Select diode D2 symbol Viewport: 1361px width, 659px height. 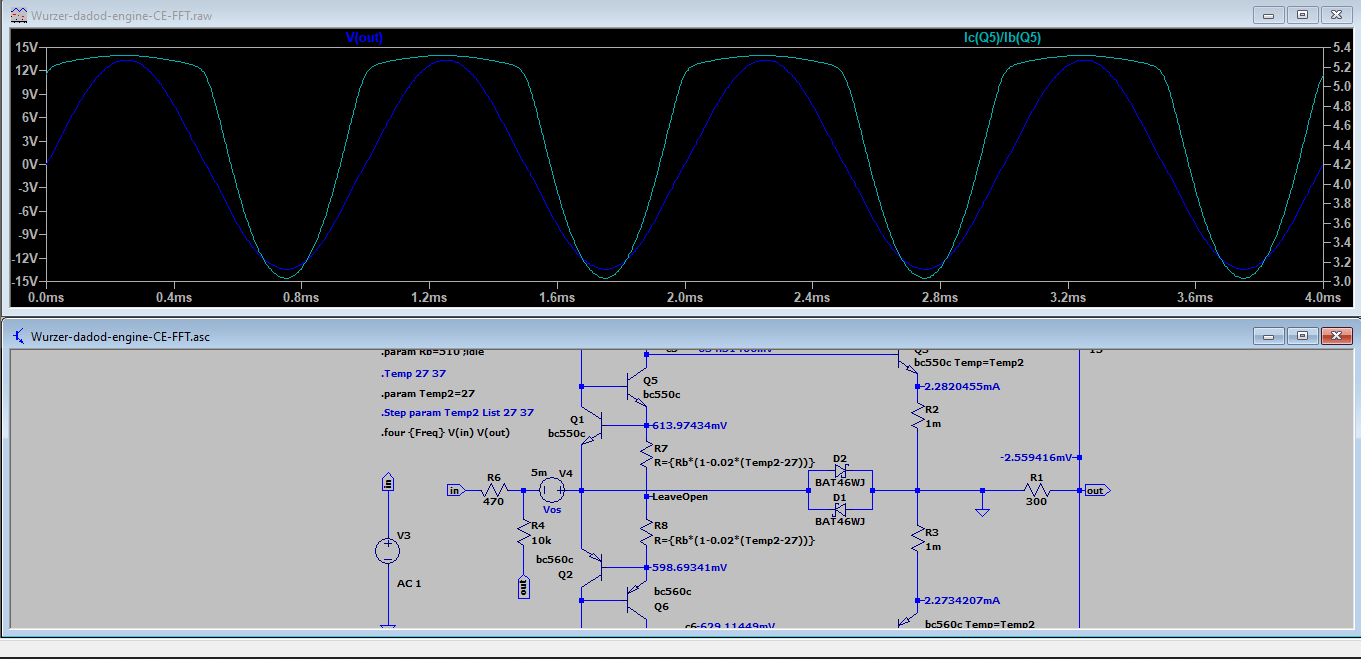pos(840,470)
